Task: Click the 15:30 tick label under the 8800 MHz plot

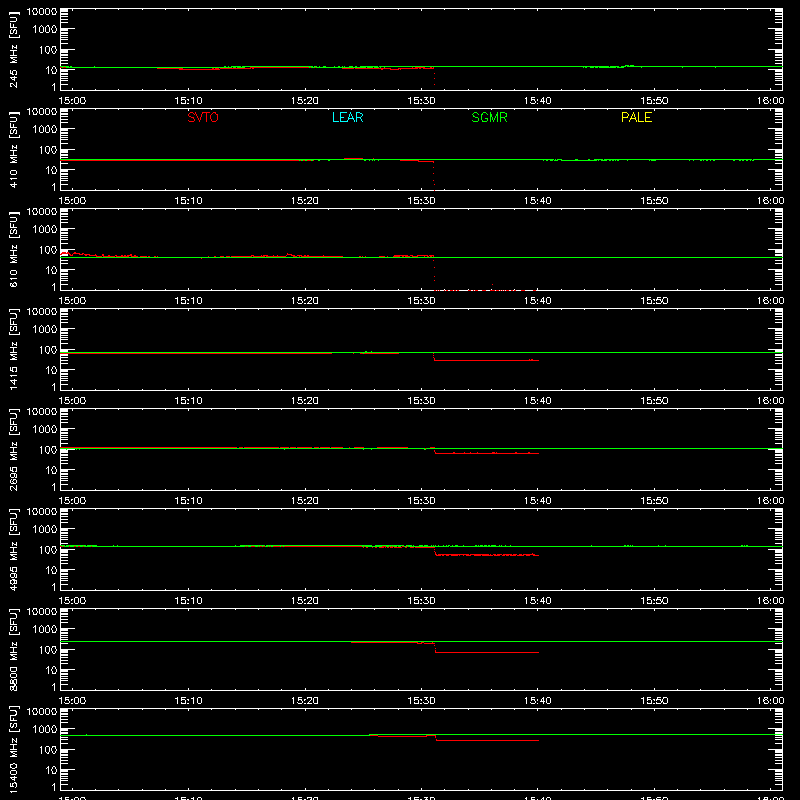Action: click(421, 701)
